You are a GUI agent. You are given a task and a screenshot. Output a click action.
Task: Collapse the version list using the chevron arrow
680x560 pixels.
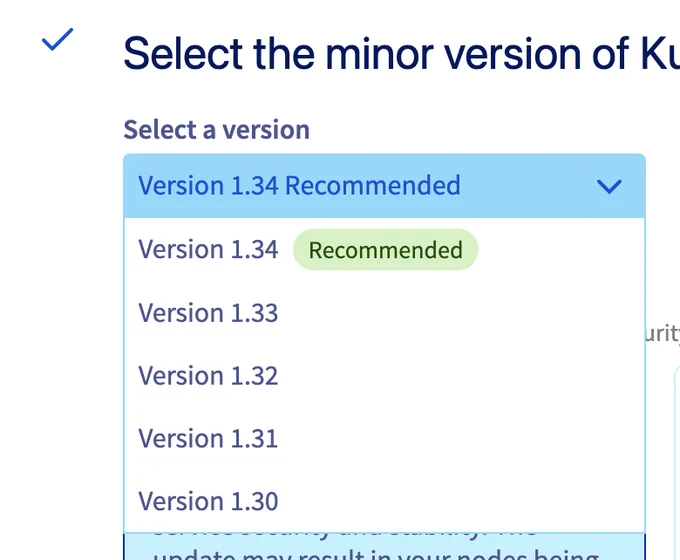(x=609, y=187)
